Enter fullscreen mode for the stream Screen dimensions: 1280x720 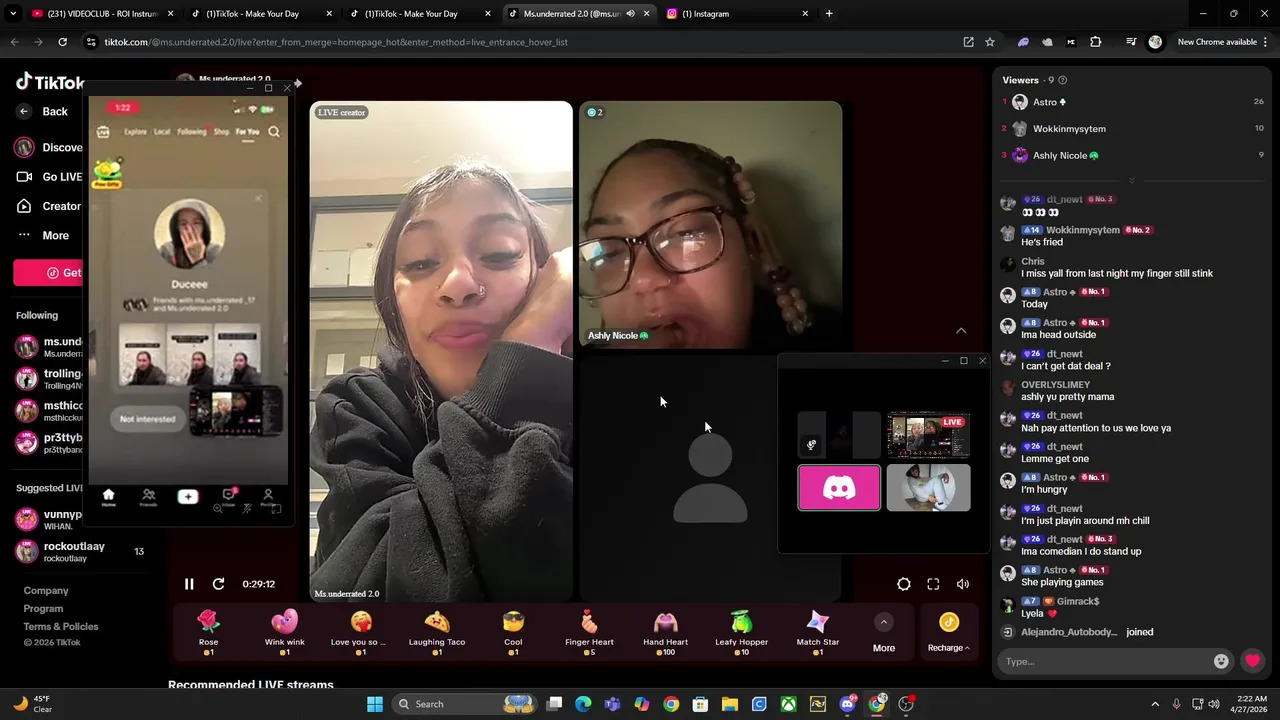coord(933,584)
